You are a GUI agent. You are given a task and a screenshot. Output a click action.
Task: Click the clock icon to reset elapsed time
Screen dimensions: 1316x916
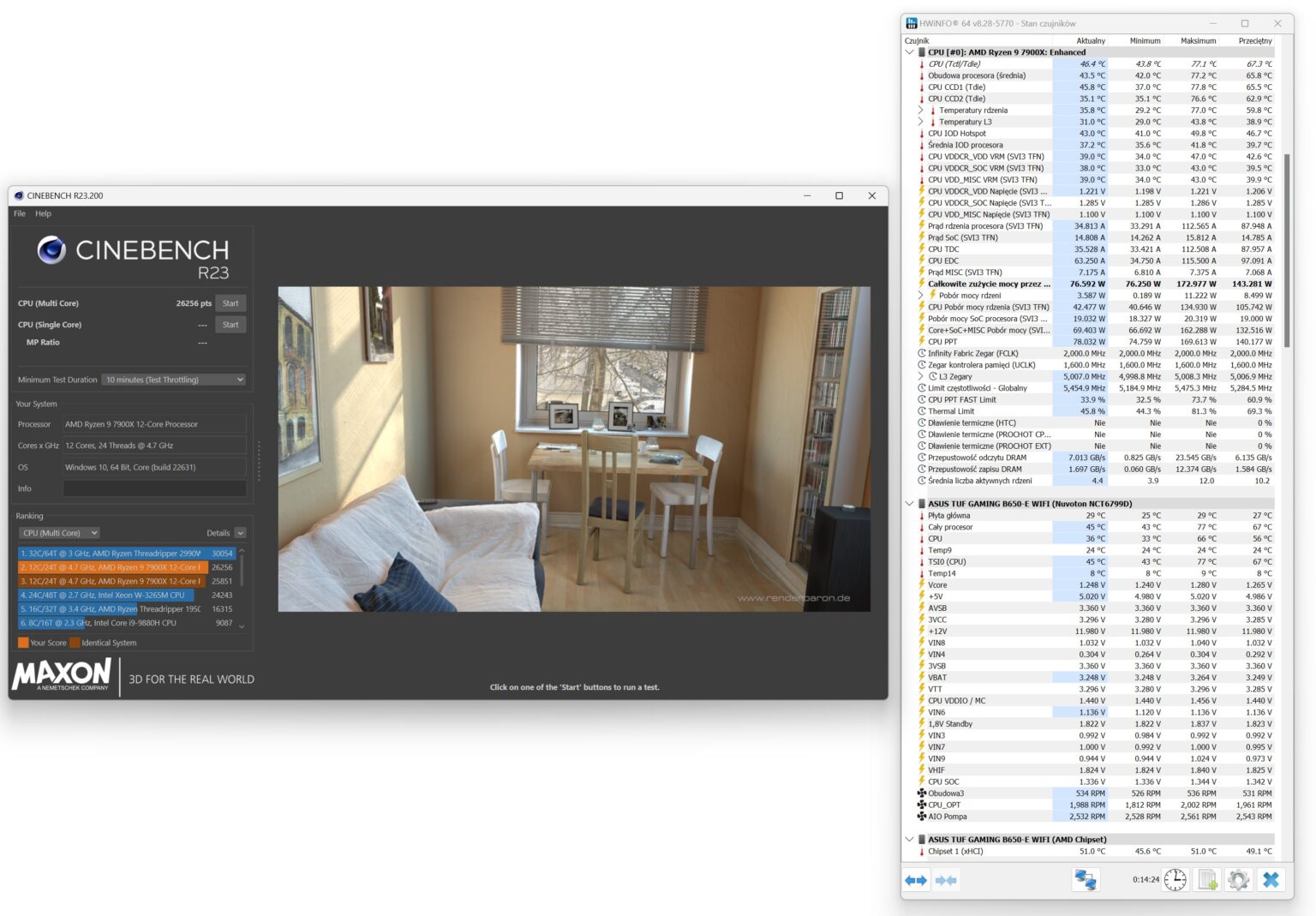pos(1175,880)
